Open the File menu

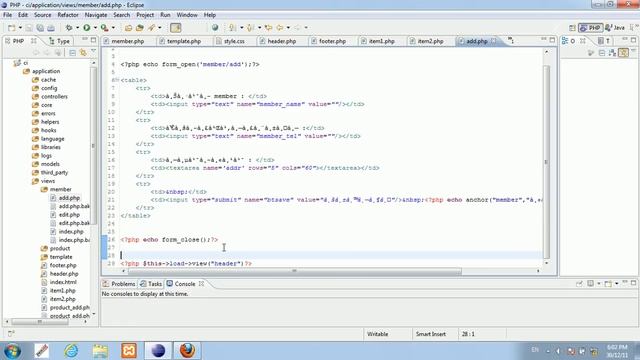(7, 15)
